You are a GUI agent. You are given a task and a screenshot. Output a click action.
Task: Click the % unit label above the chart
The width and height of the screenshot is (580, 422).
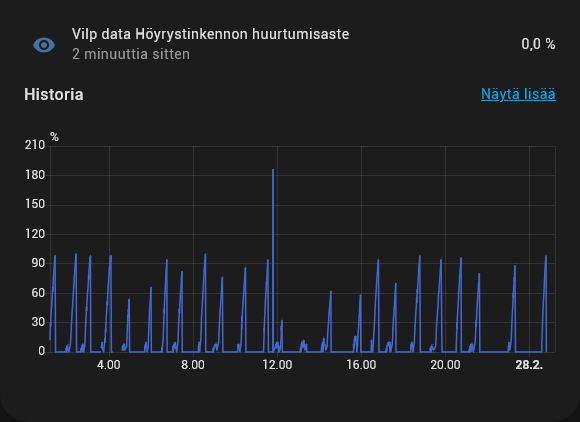[54, 137]
